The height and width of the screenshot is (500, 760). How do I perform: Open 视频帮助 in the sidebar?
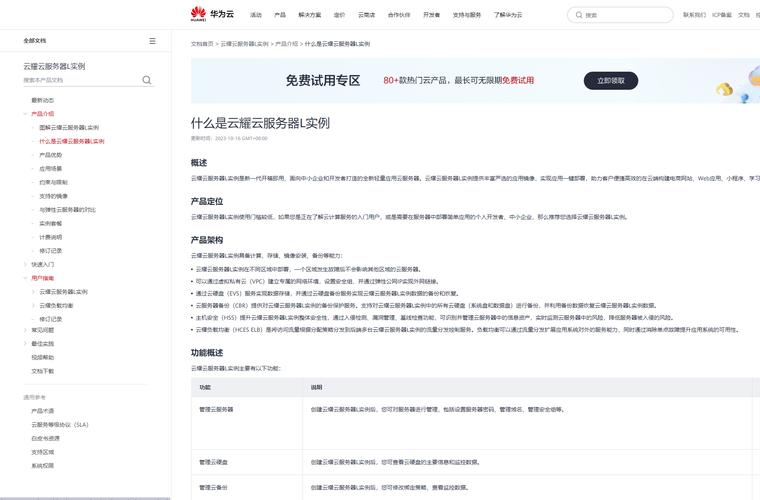point(43,358)
